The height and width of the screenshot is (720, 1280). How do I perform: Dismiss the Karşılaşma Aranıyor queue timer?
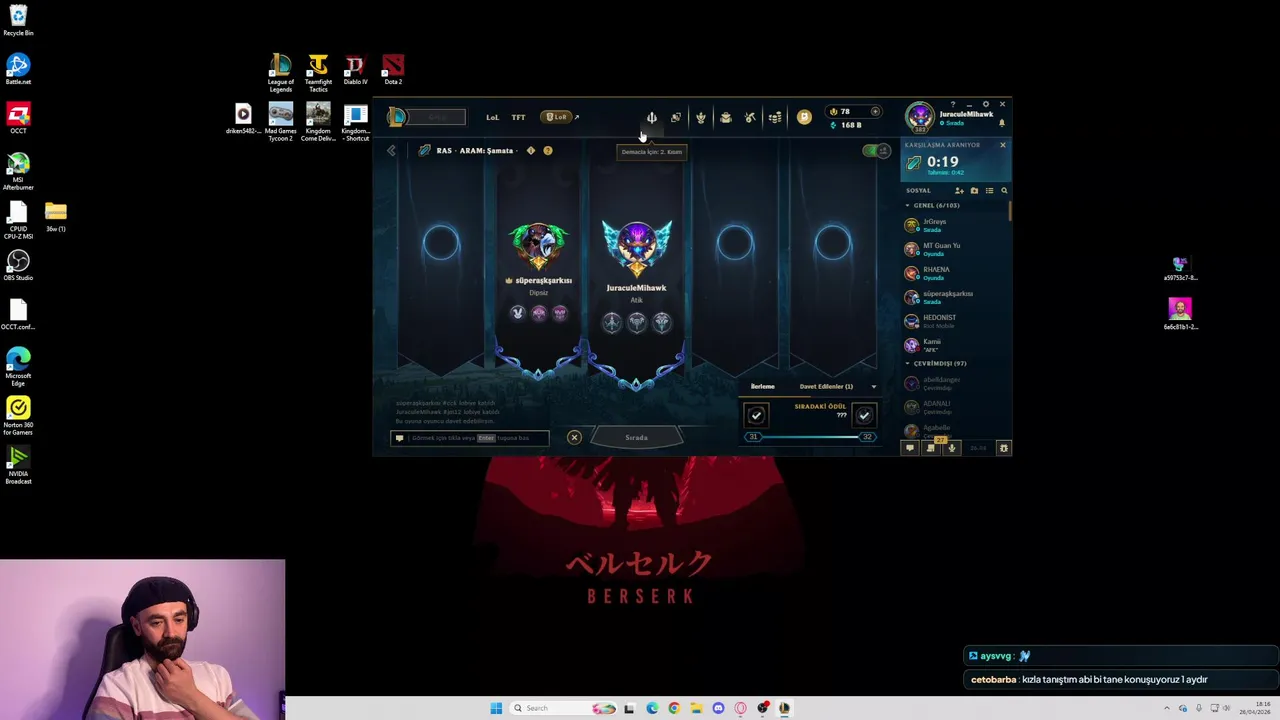(1003, 145)
